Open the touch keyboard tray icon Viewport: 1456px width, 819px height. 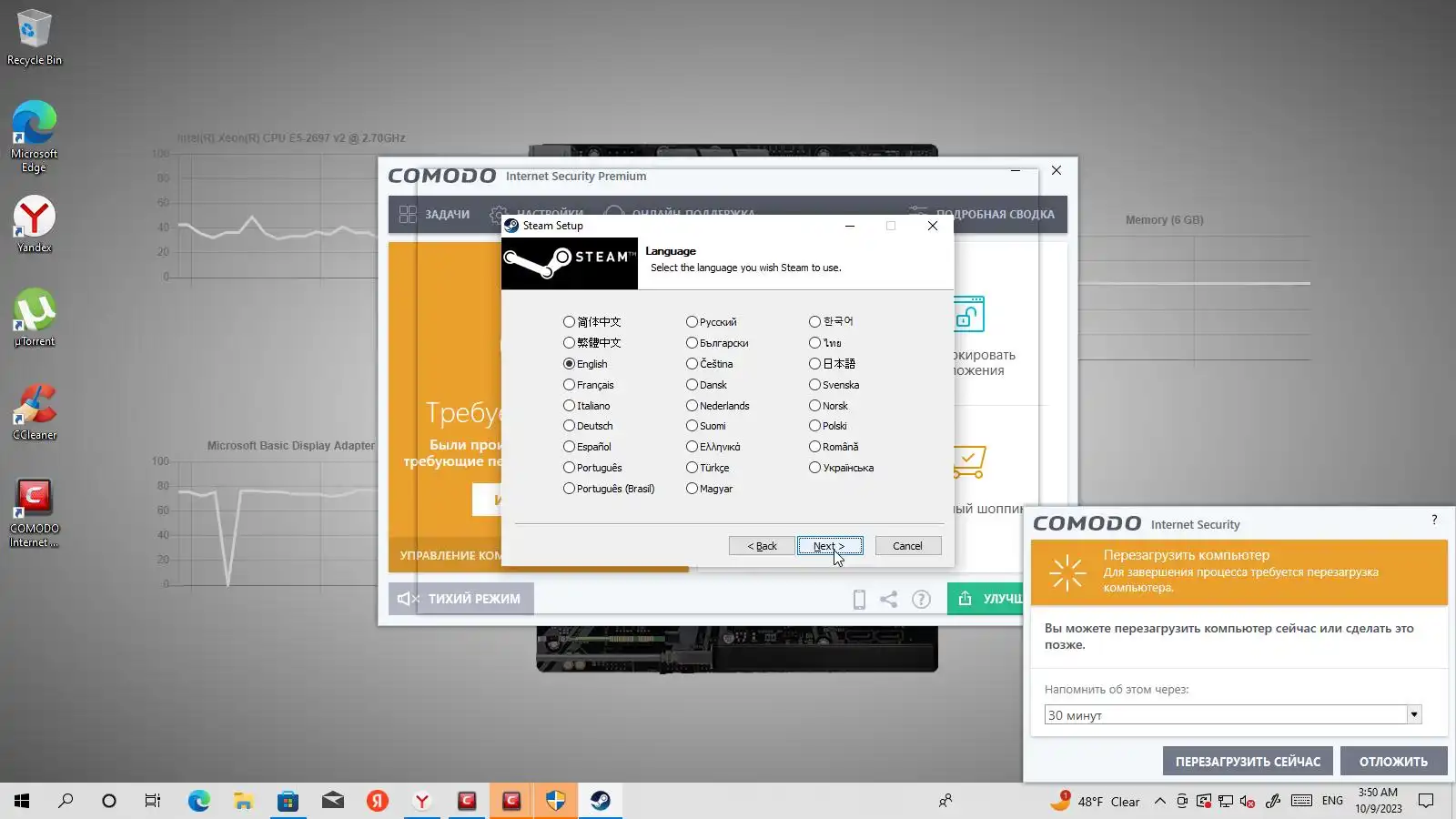point(1301,801)
